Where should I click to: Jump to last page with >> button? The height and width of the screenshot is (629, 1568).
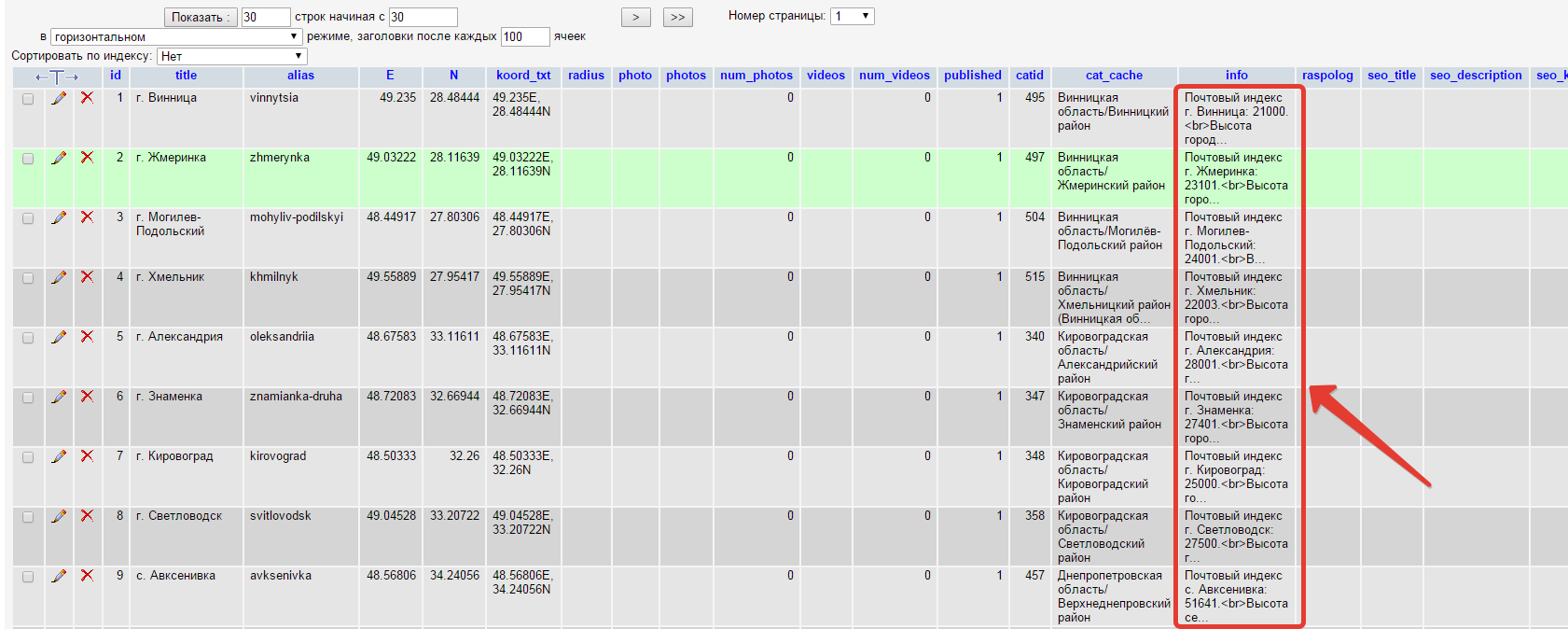[x=678, y=17]
